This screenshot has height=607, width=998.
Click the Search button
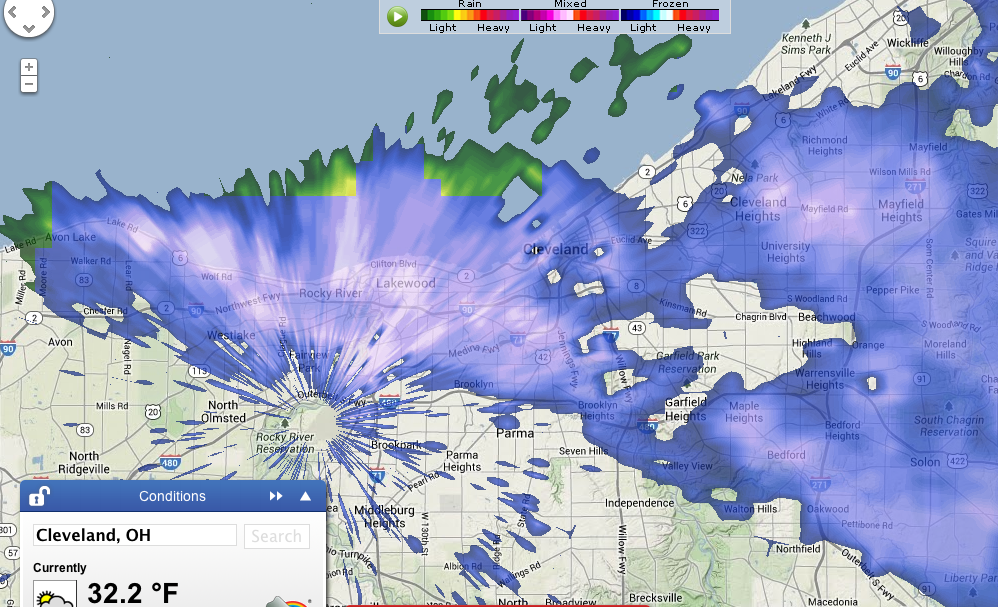point(277,536)
